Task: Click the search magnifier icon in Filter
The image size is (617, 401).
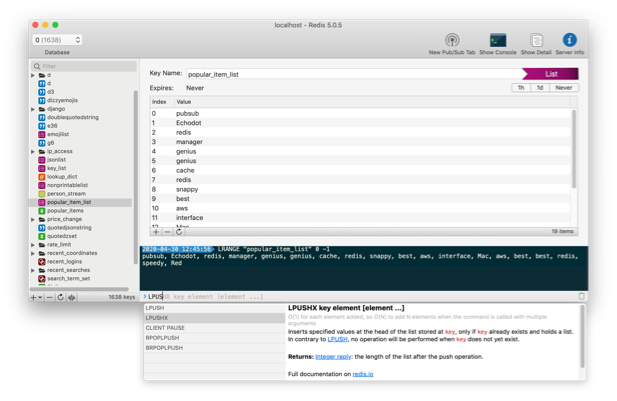Action: (37, 66)
